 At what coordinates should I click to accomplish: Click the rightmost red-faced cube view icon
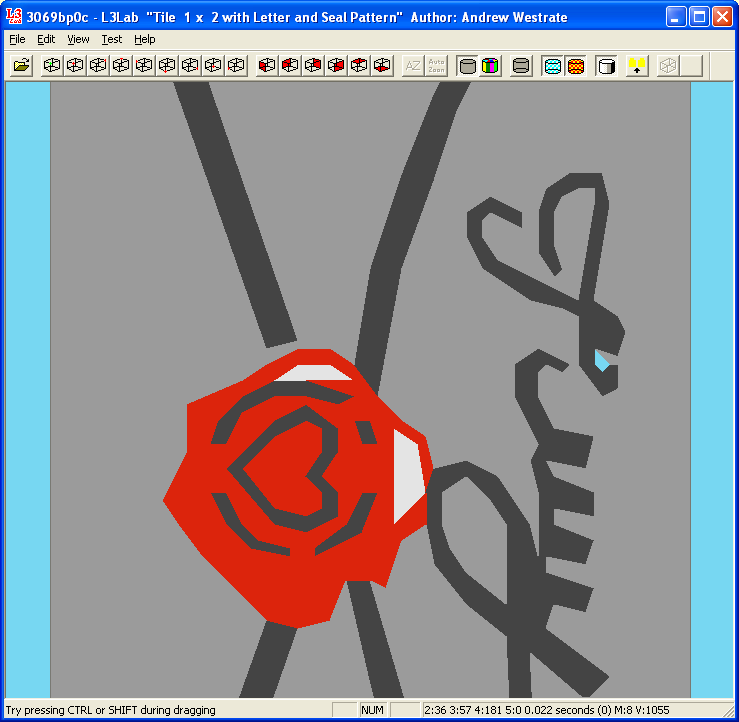(382, 66)
